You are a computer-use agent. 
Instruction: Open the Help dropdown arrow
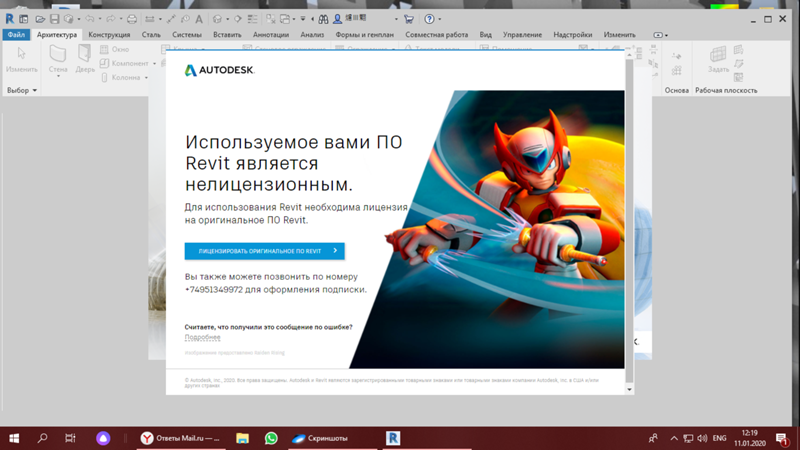coord(440,19)
